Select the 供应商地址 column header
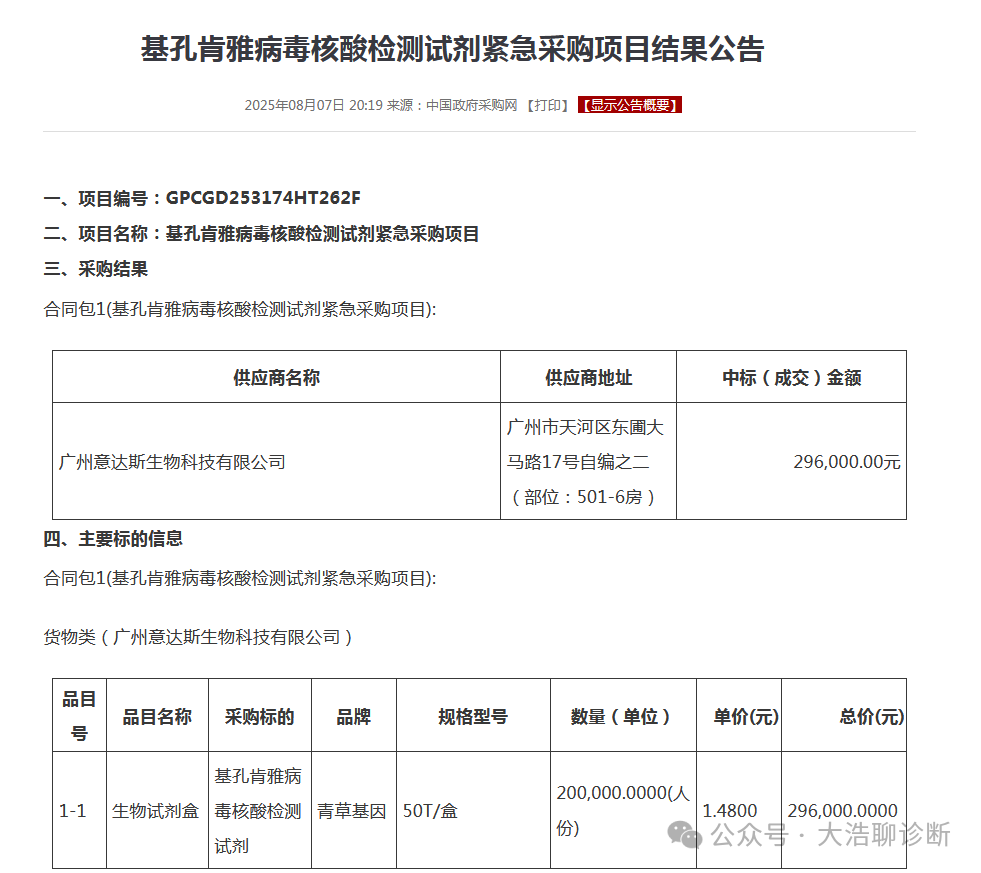 coord(588,377)
